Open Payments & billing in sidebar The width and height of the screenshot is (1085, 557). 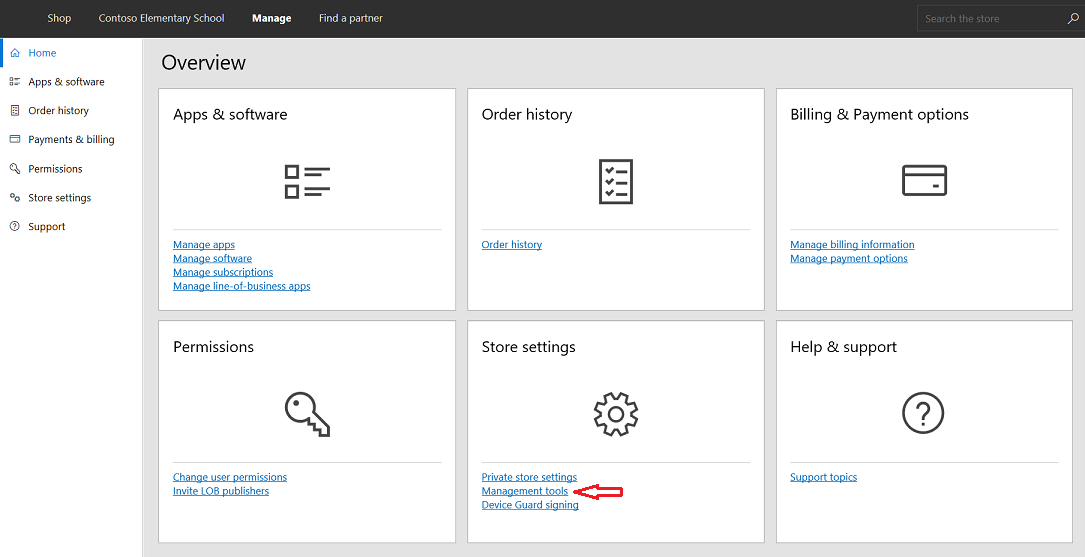click(x=71, y=140)
